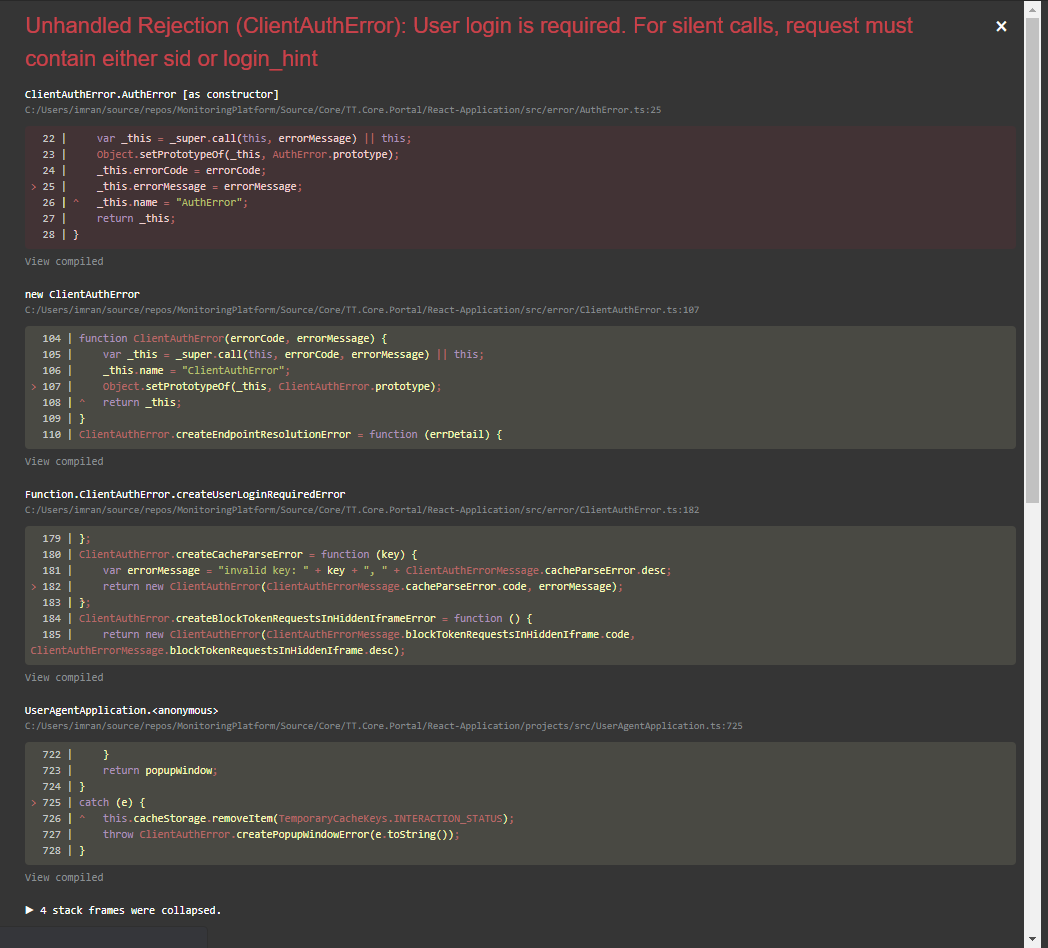The width and height of the screenshot is (1048, 948).
Task: Click line 24 '_this.errorCode = errorCode'
Action: point(181,170)
